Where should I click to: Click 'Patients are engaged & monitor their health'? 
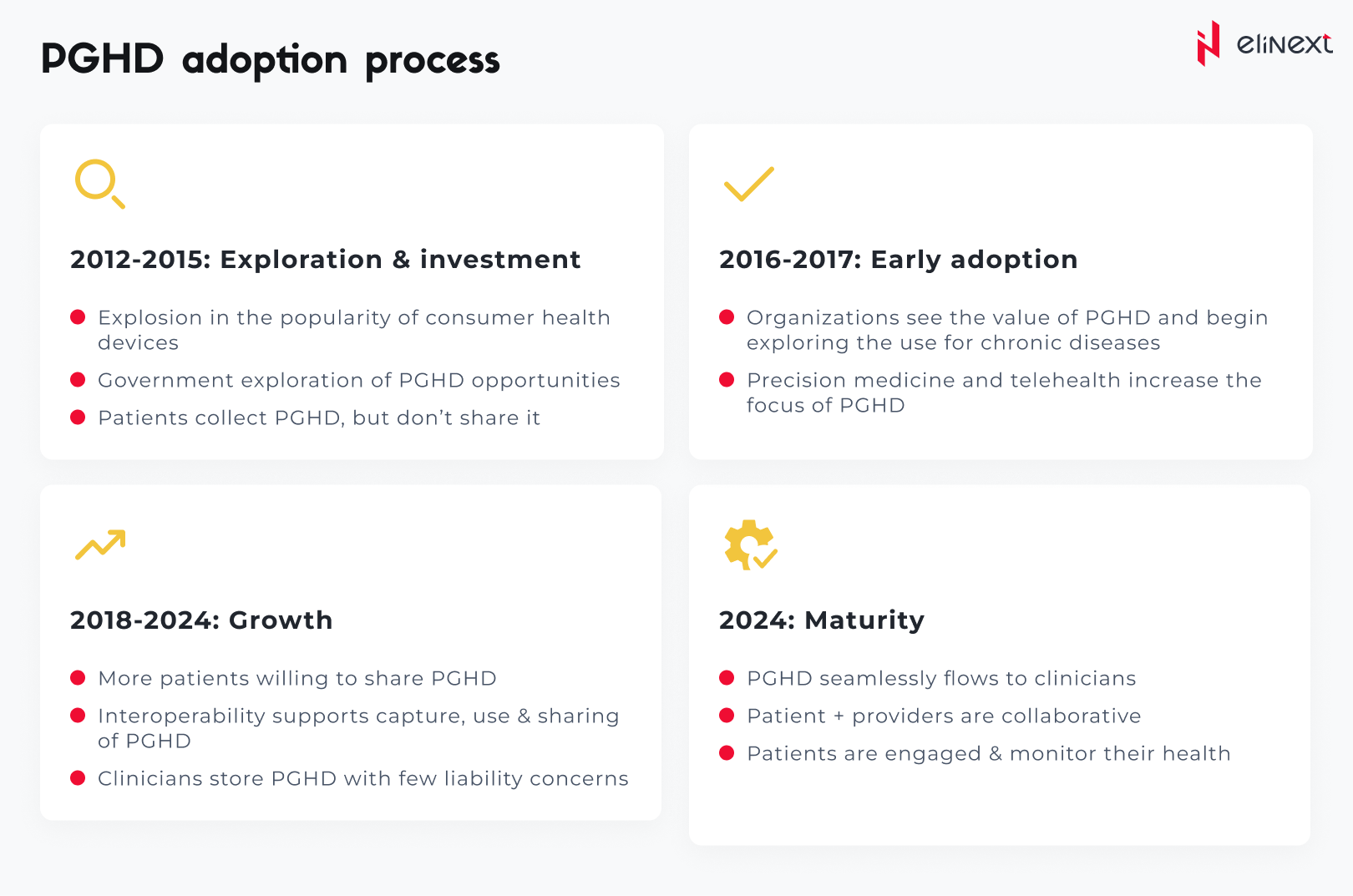tap(988, 753)
